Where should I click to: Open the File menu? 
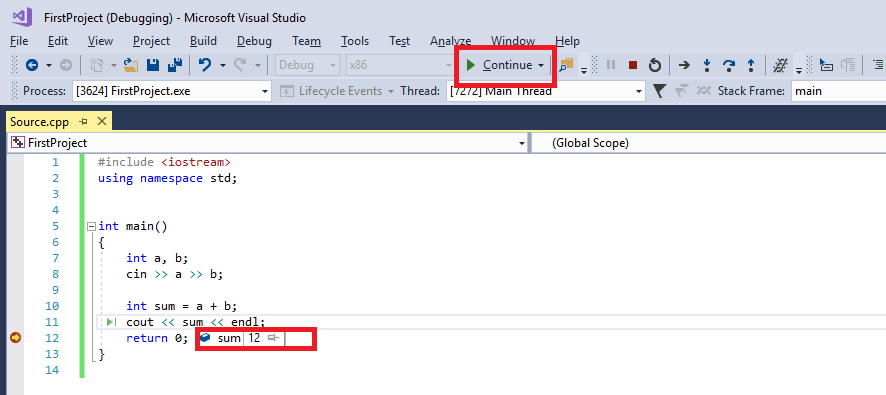(x=19, y=41)
